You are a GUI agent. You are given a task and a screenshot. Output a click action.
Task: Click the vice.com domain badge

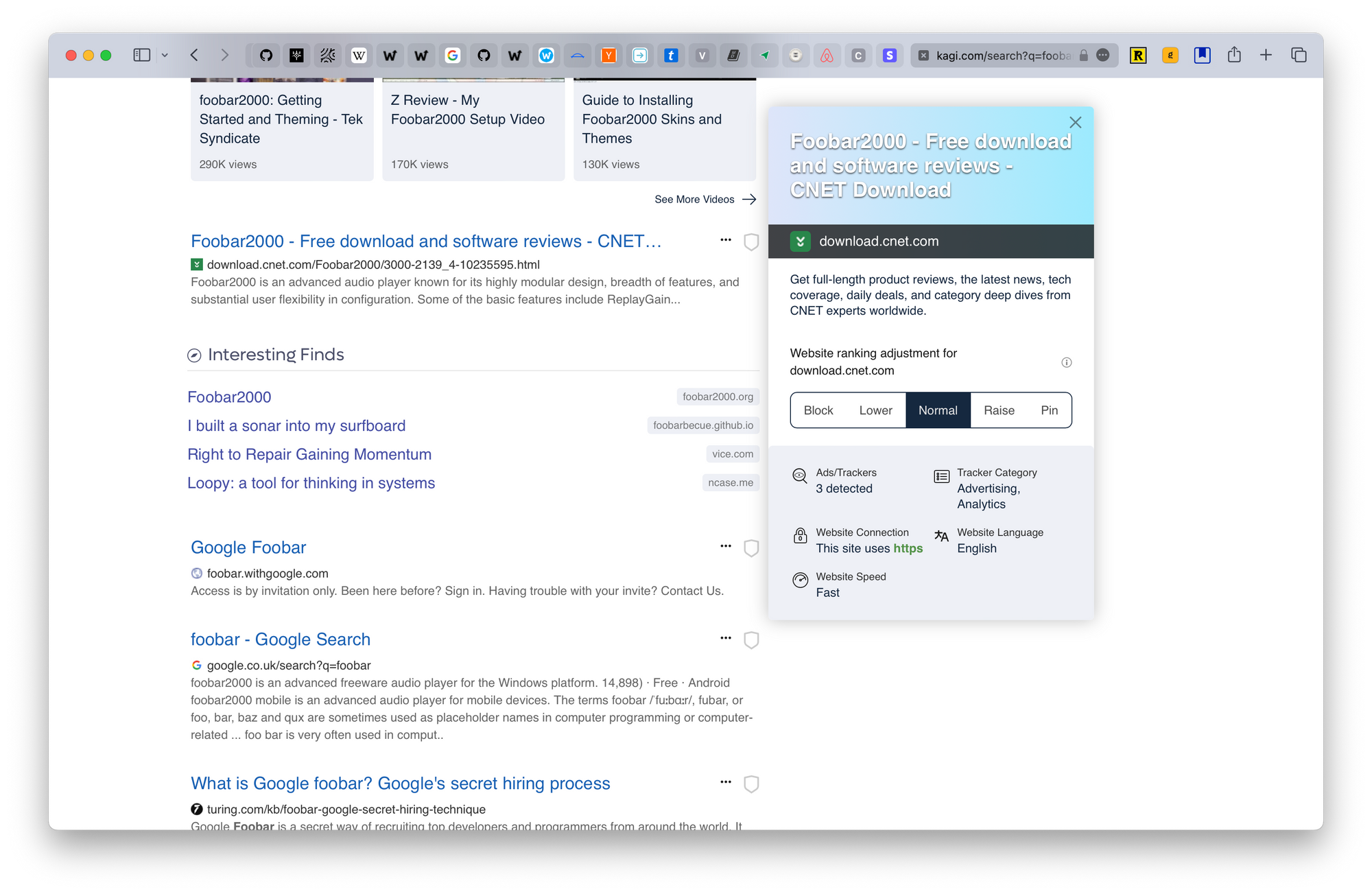click(733, 454)
